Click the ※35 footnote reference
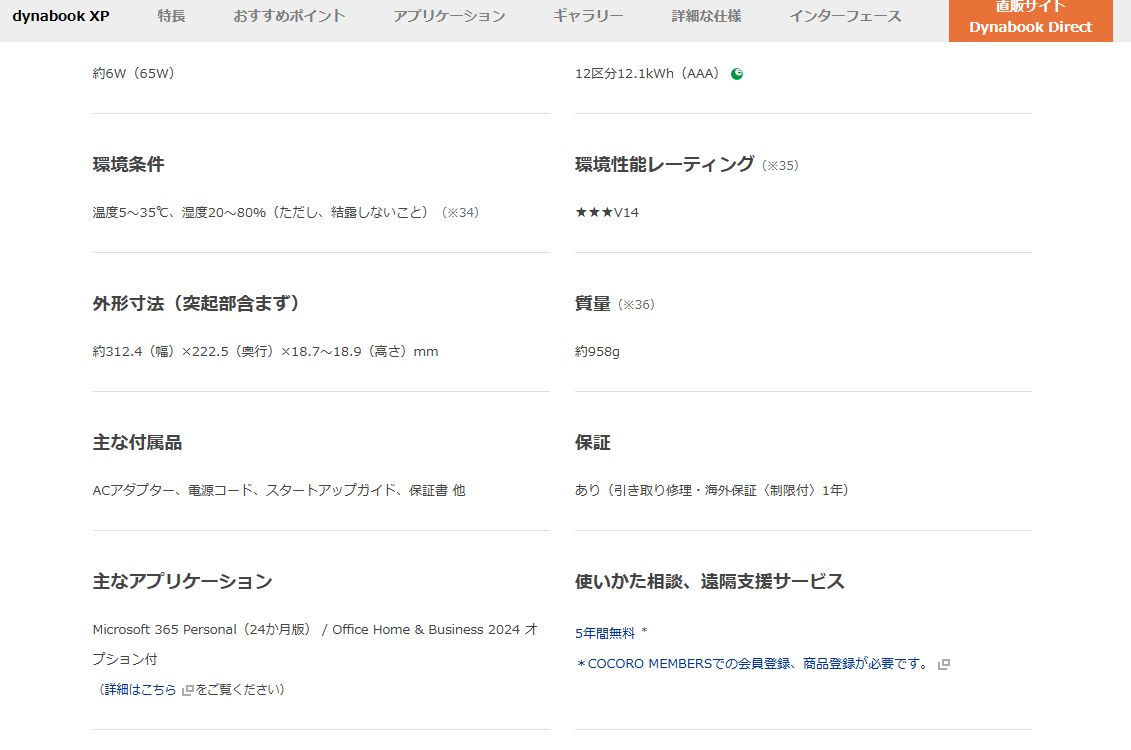 pos(780,165)
